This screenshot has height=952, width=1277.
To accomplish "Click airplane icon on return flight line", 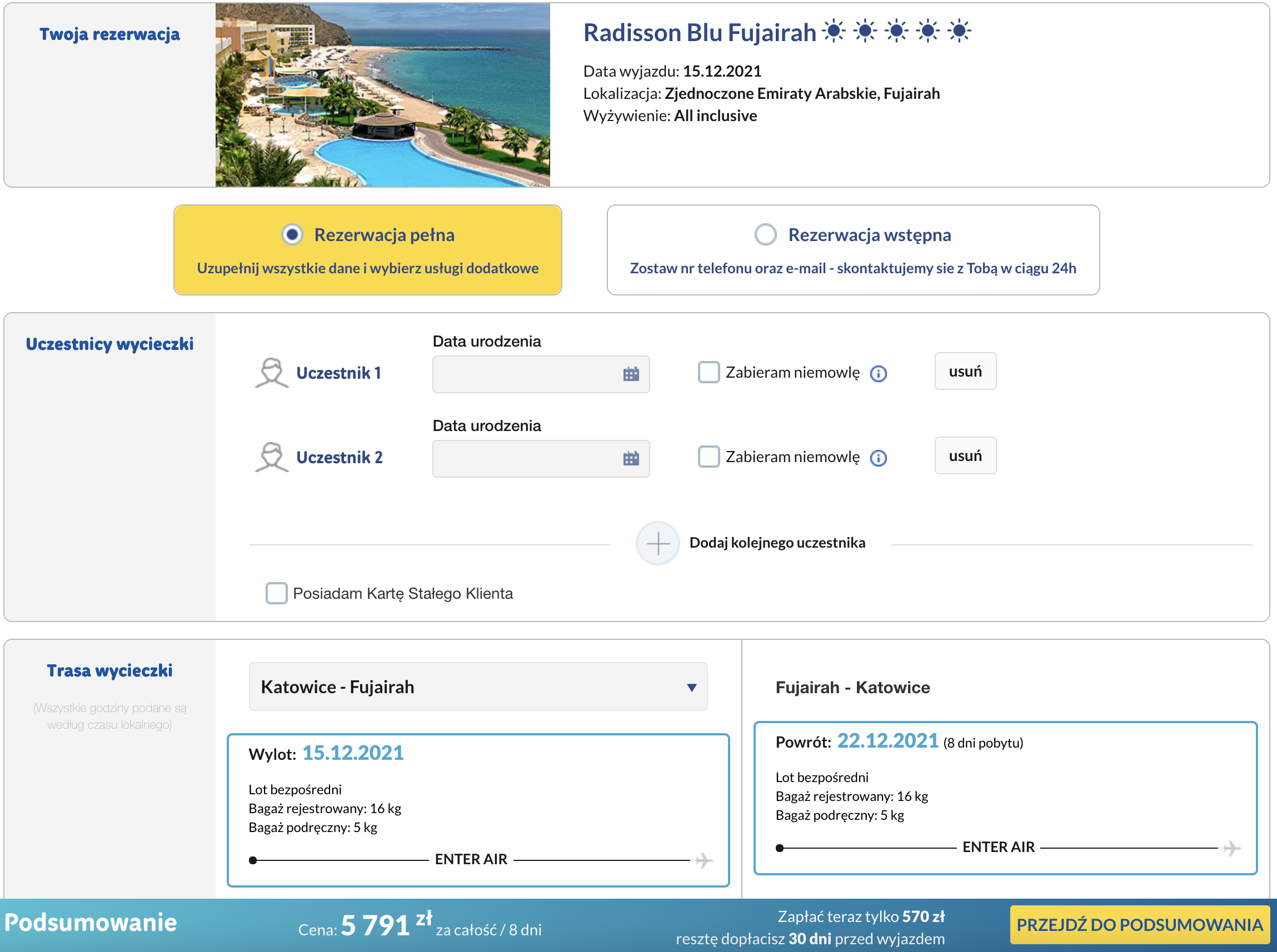I will click(1231, 848).
